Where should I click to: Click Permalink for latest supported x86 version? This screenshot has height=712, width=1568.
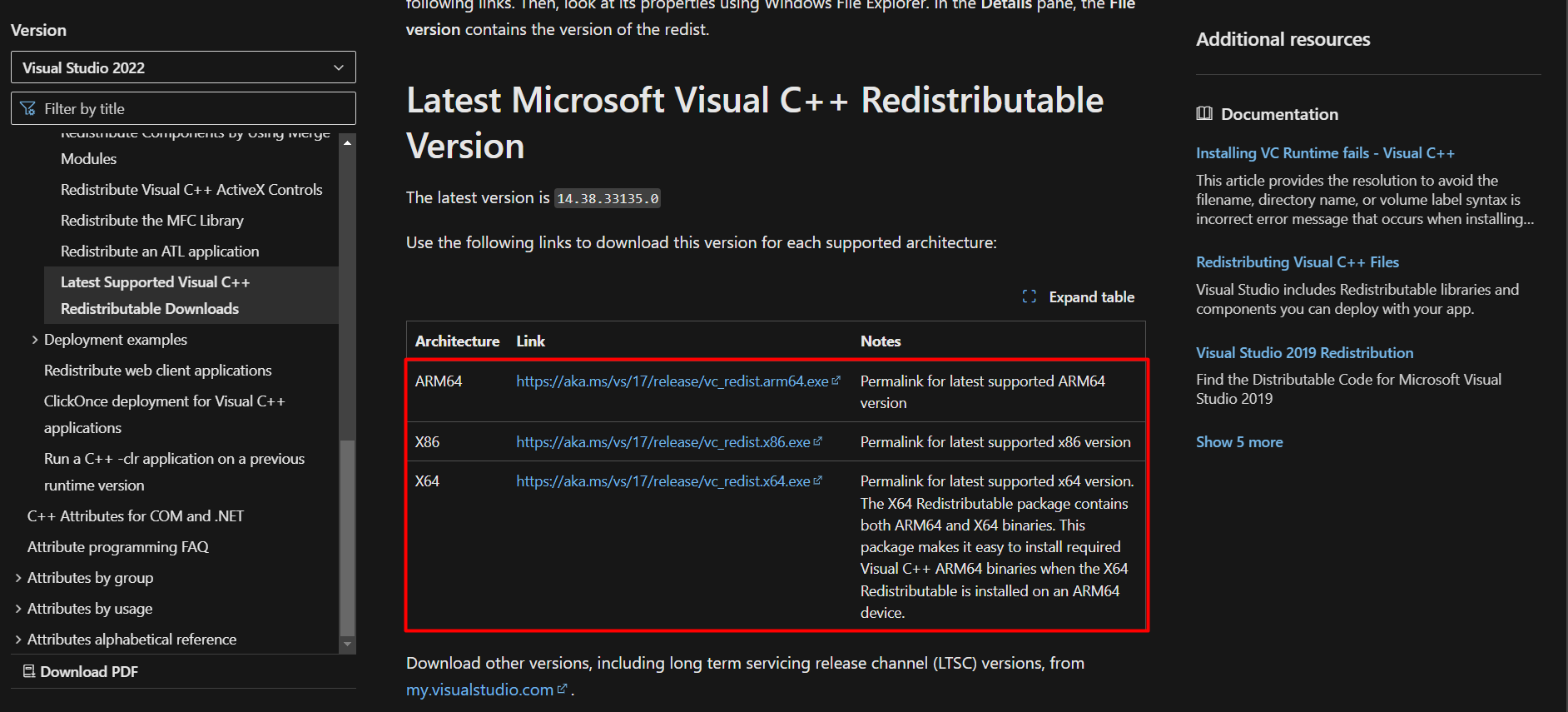(x=995, y=442)
